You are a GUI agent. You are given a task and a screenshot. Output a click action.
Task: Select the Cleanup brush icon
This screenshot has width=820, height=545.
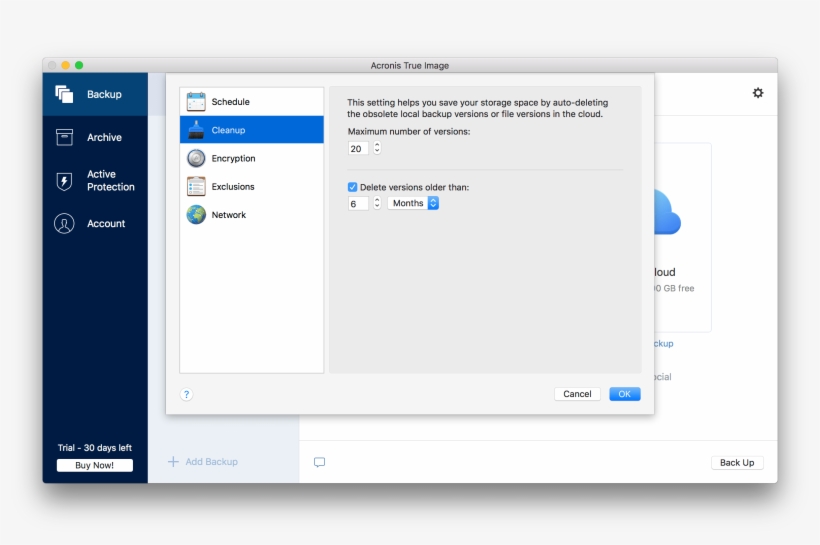pos(196,130)
